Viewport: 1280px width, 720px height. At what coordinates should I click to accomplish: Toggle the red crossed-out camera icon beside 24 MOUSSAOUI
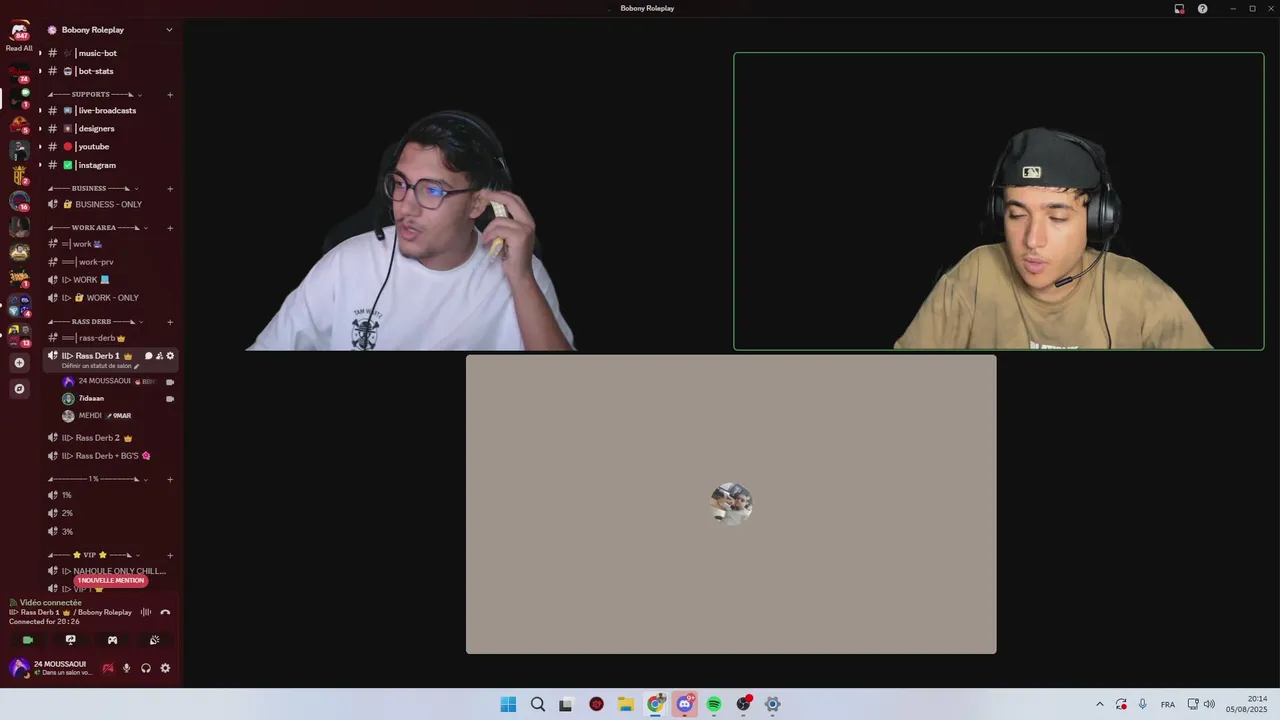click(108, 668)
